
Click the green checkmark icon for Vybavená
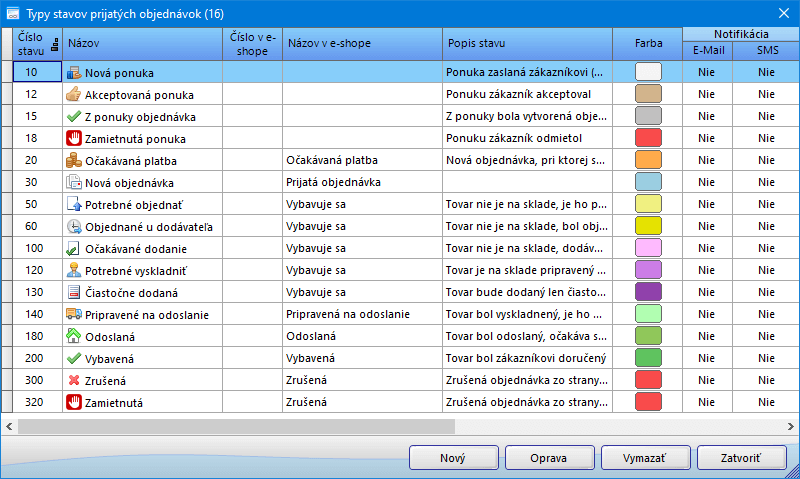[x=73, y=358]
